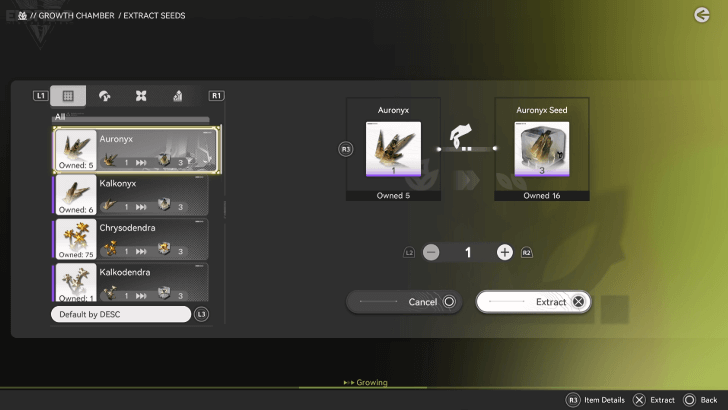Click the R3 Item Details hint

596,400
